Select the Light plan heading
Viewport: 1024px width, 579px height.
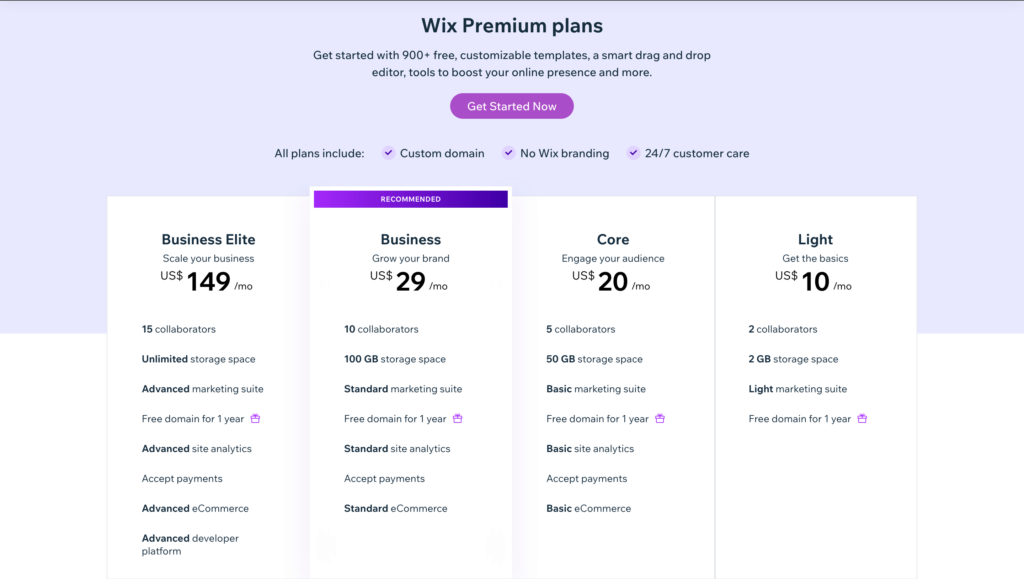[x=815, y=240]
